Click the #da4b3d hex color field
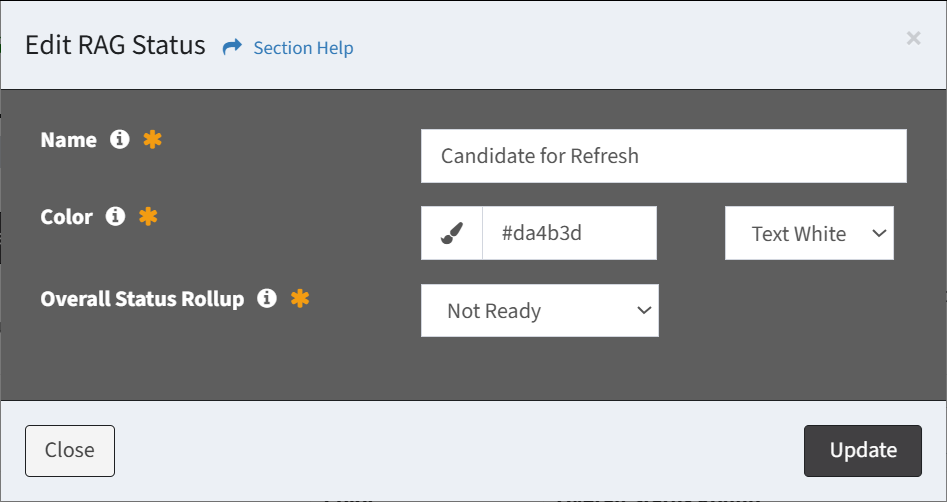Screen dimensions: 947x502 coord(570,233)
